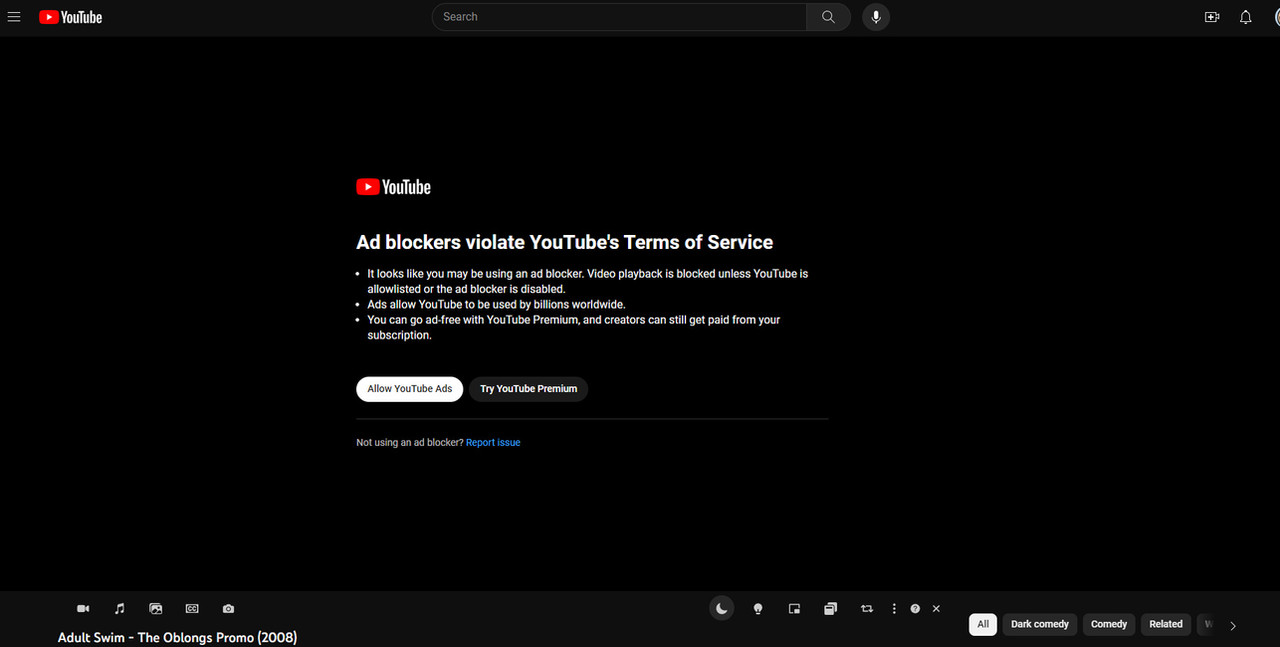
Task: Take a screenshot with the camera icon
Action: (x=229, y=609)
